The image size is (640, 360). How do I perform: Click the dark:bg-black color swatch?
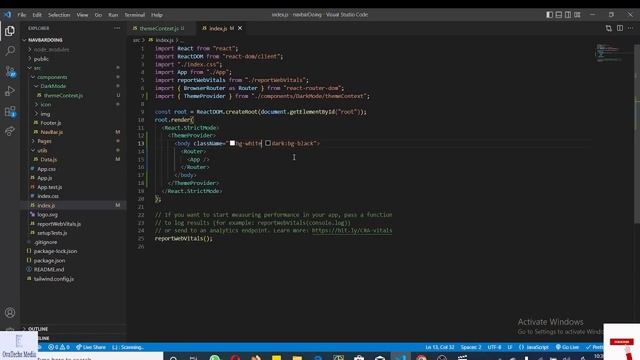268,143
